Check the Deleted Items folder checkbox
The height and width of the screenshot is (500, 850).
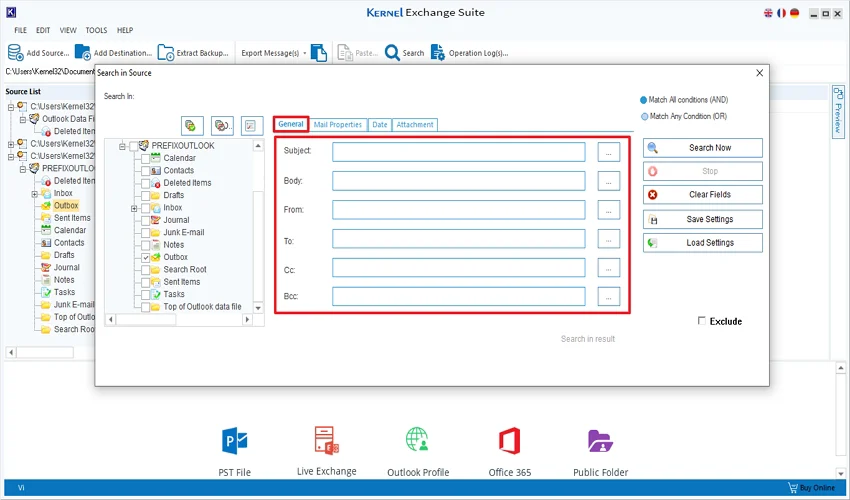(x=145, y=183)
